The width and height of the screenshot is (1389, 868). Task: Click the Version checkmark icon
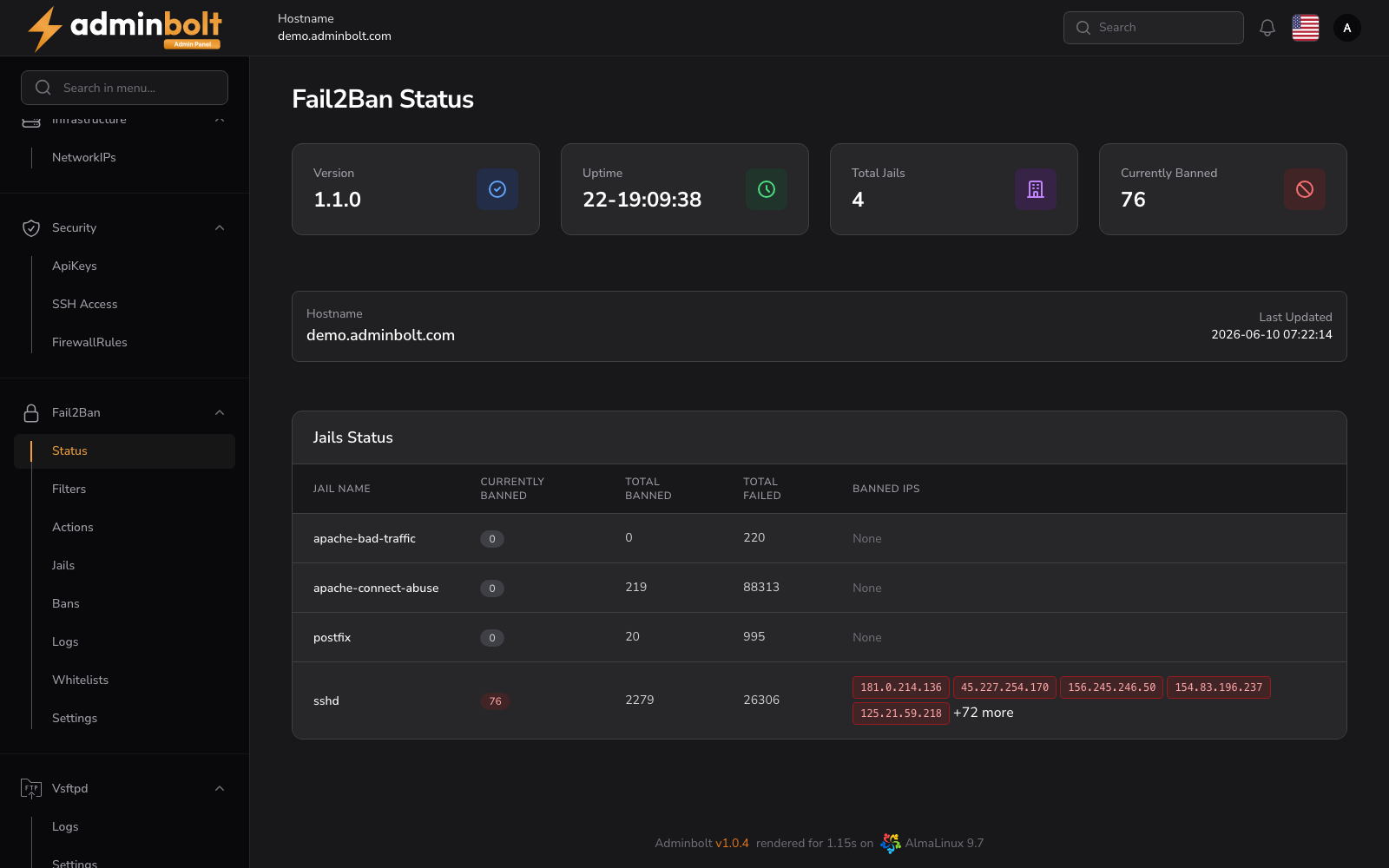point(497,189)
